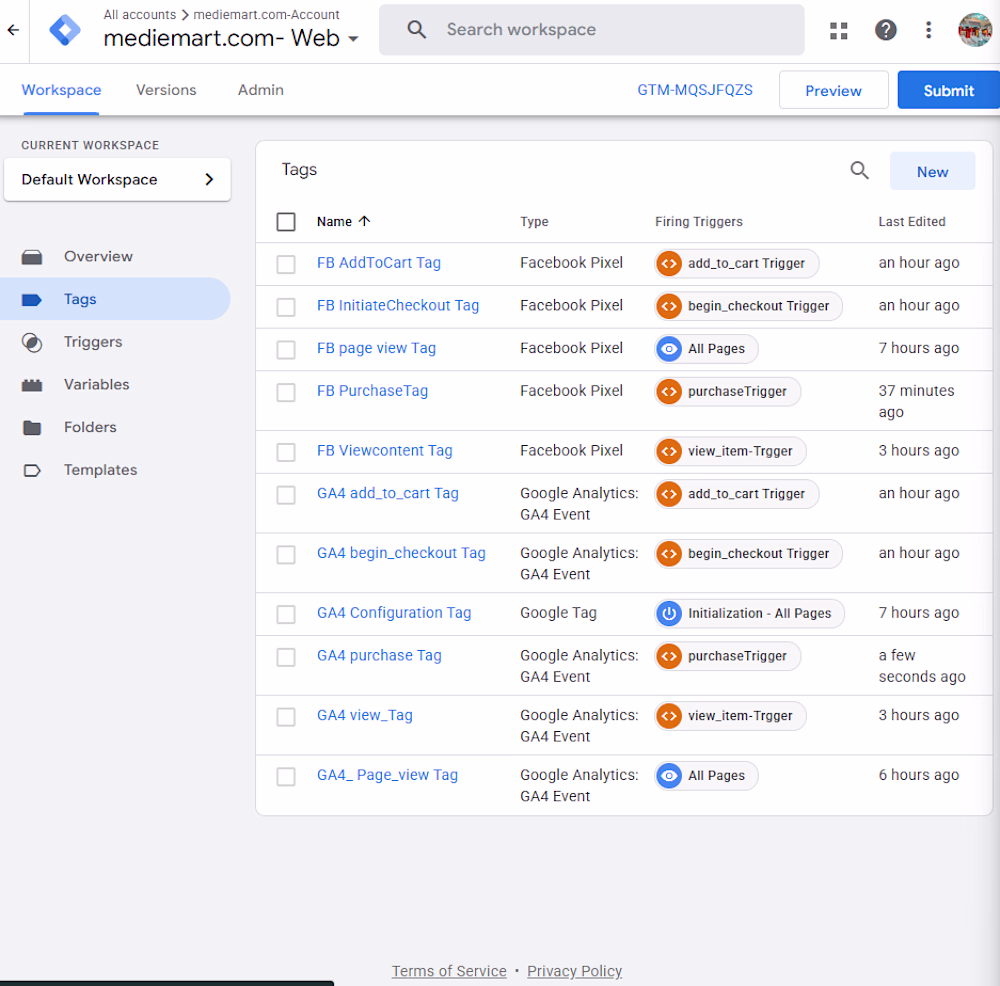Click the magnifier icon in workspace search bar

416,29
